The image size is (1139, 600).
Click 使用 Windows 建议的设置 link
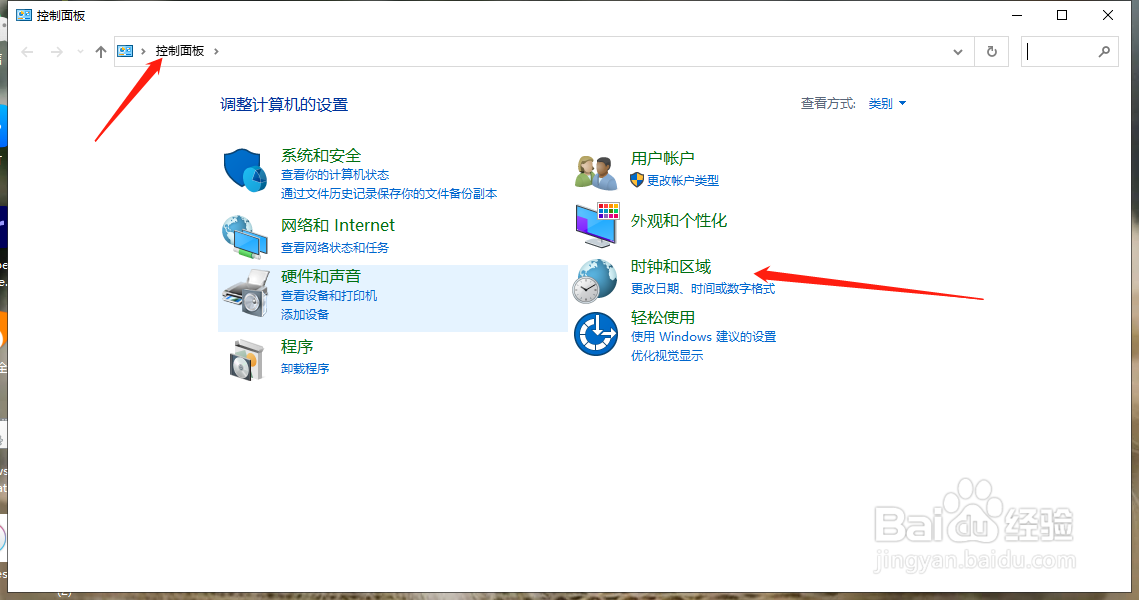tap(703, 337)
